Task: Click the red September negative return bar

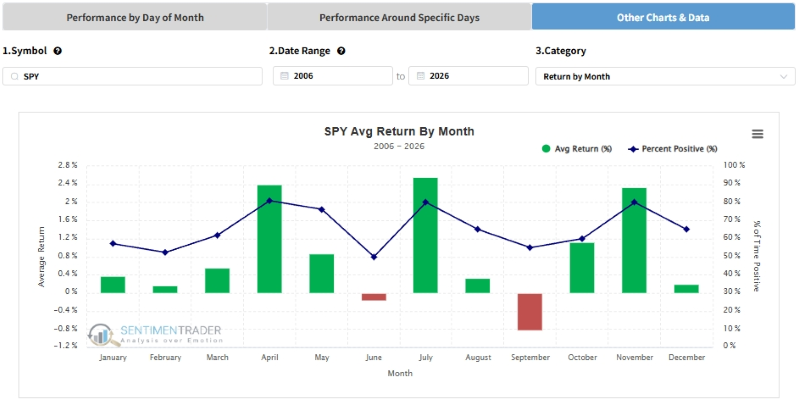Action: pos(530,312)
